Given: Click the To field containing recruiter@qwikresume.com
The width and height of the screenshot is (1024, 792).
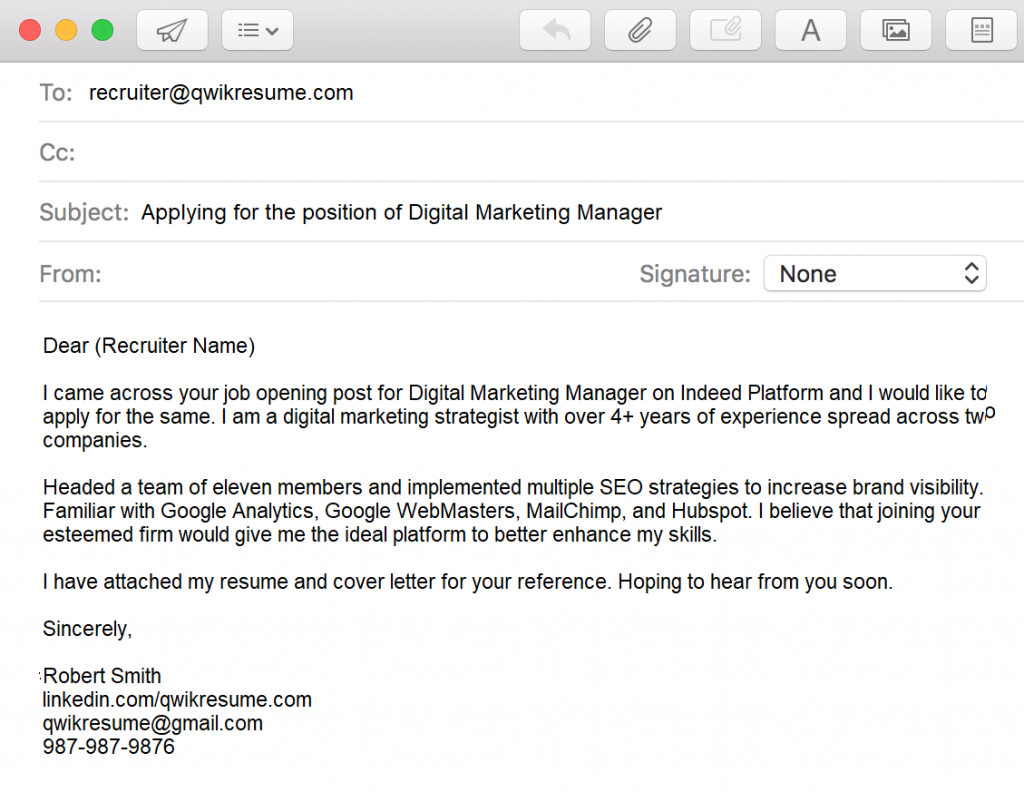Looking at the screenshot, I should pyautogui.click(x=221, y=92).
